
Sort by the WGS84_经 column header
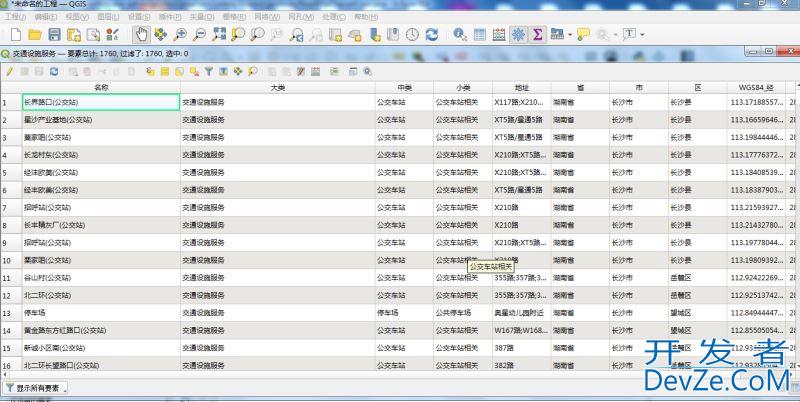[757, 88]
